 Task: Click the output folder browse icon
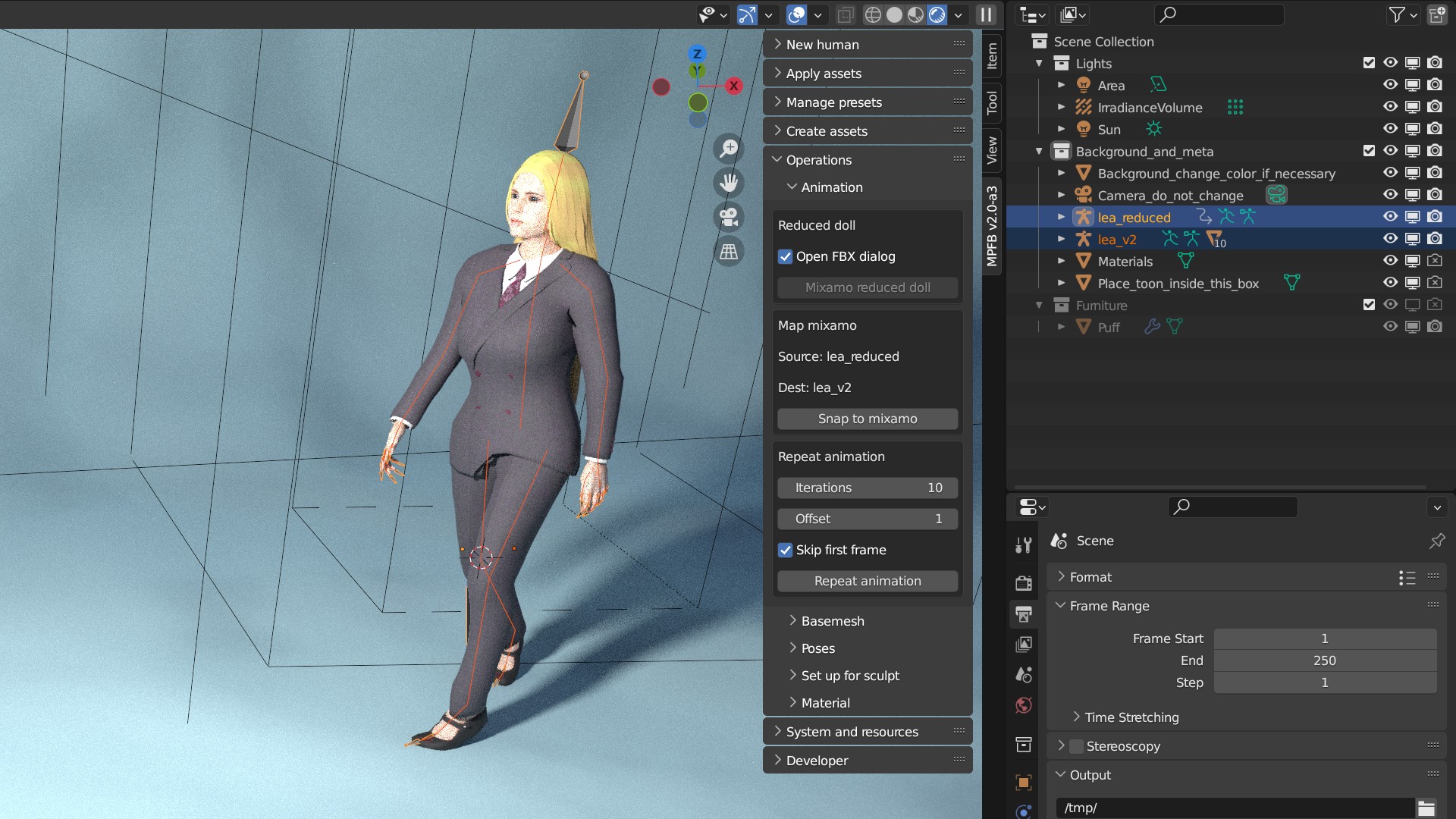[1426, 808]
